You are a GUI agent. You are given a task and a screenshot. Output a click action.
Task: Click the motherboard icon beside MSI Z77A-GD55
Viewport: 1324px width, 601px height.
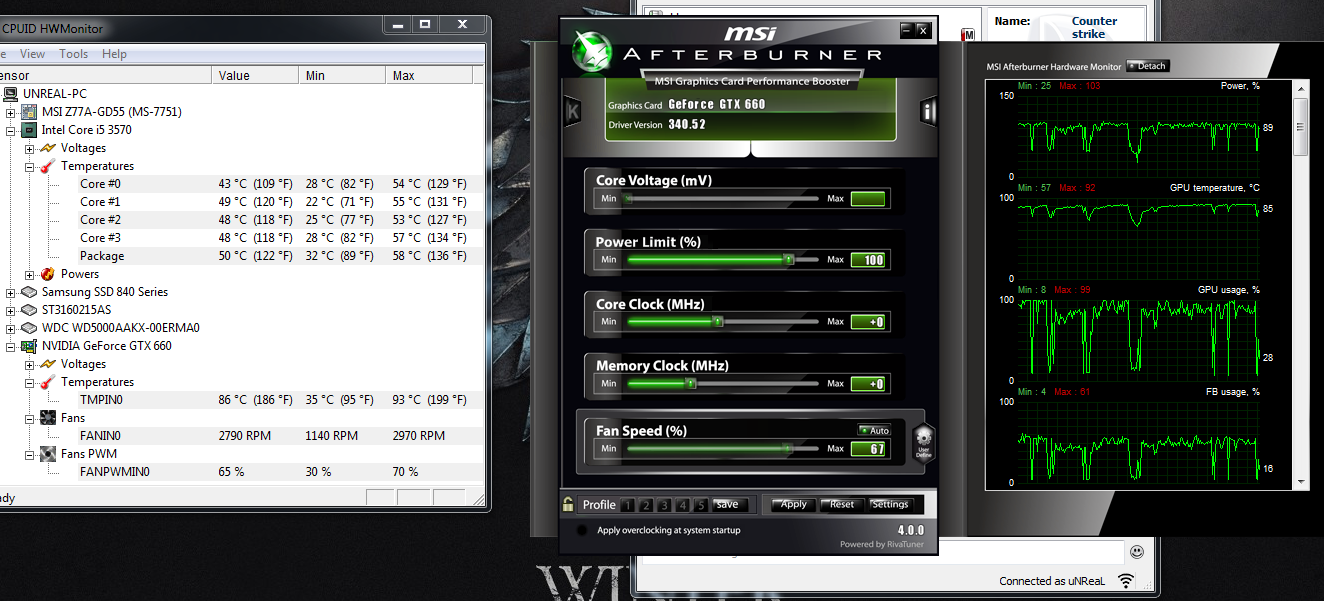(x=29, y=112)
